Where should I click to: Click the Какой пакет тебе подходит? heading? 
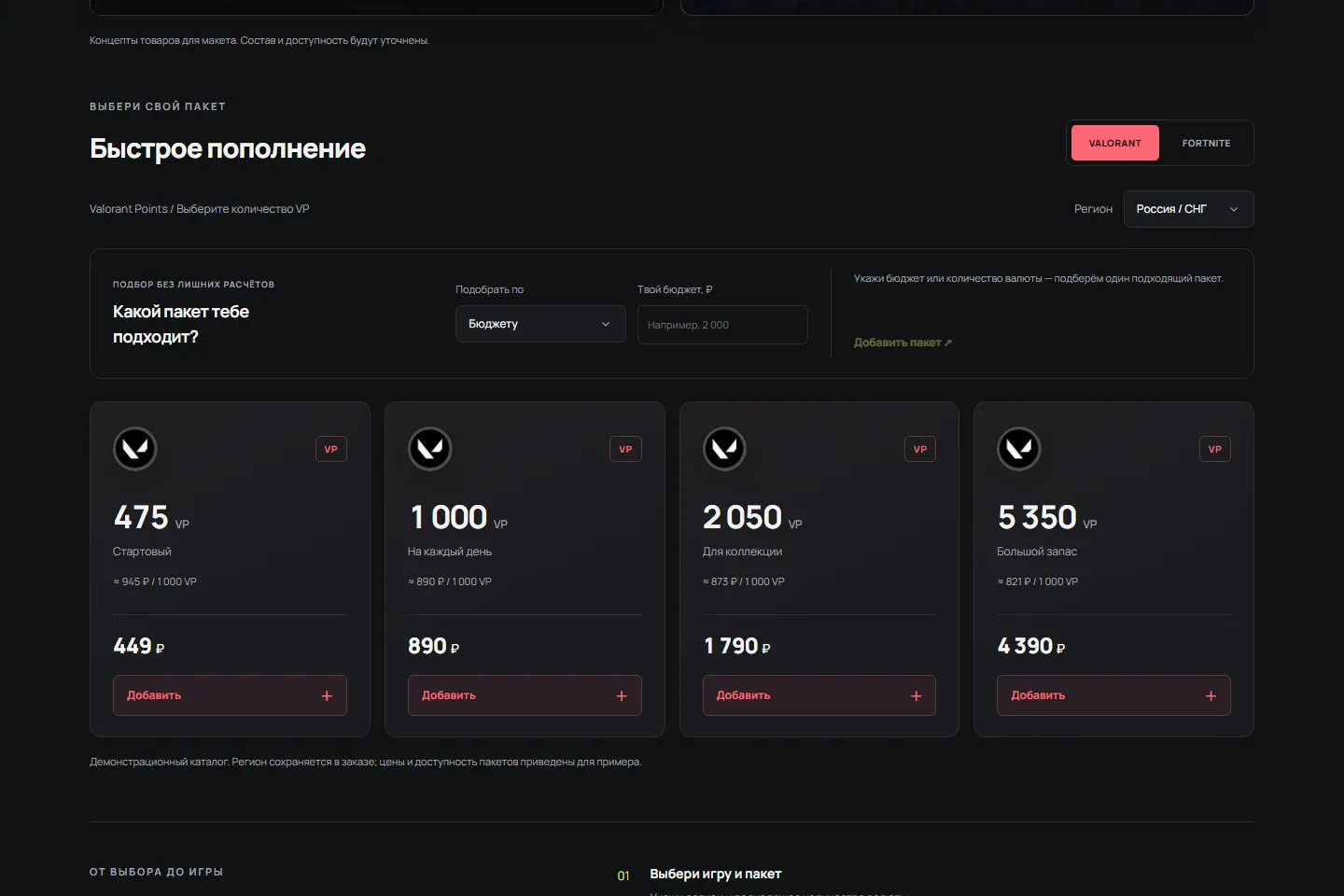tap(181, 324)
